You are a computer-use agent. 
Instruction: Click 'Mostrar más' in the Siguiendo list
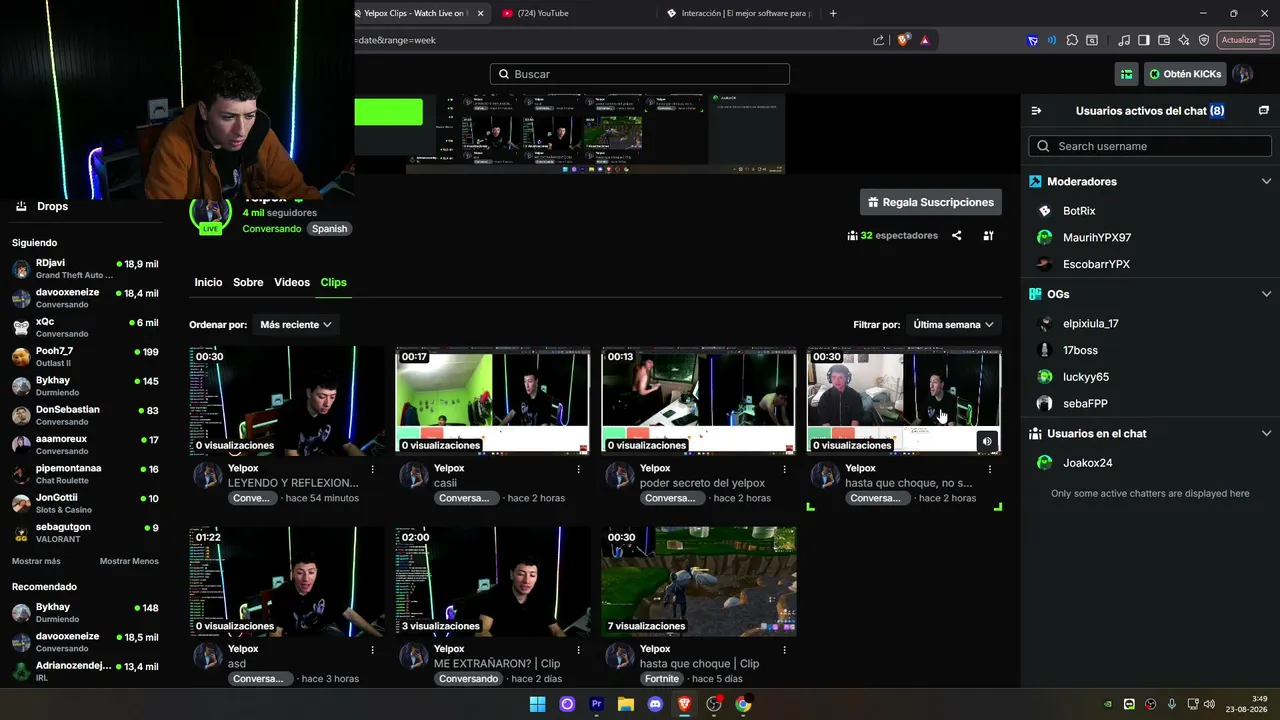coord(36,561)
